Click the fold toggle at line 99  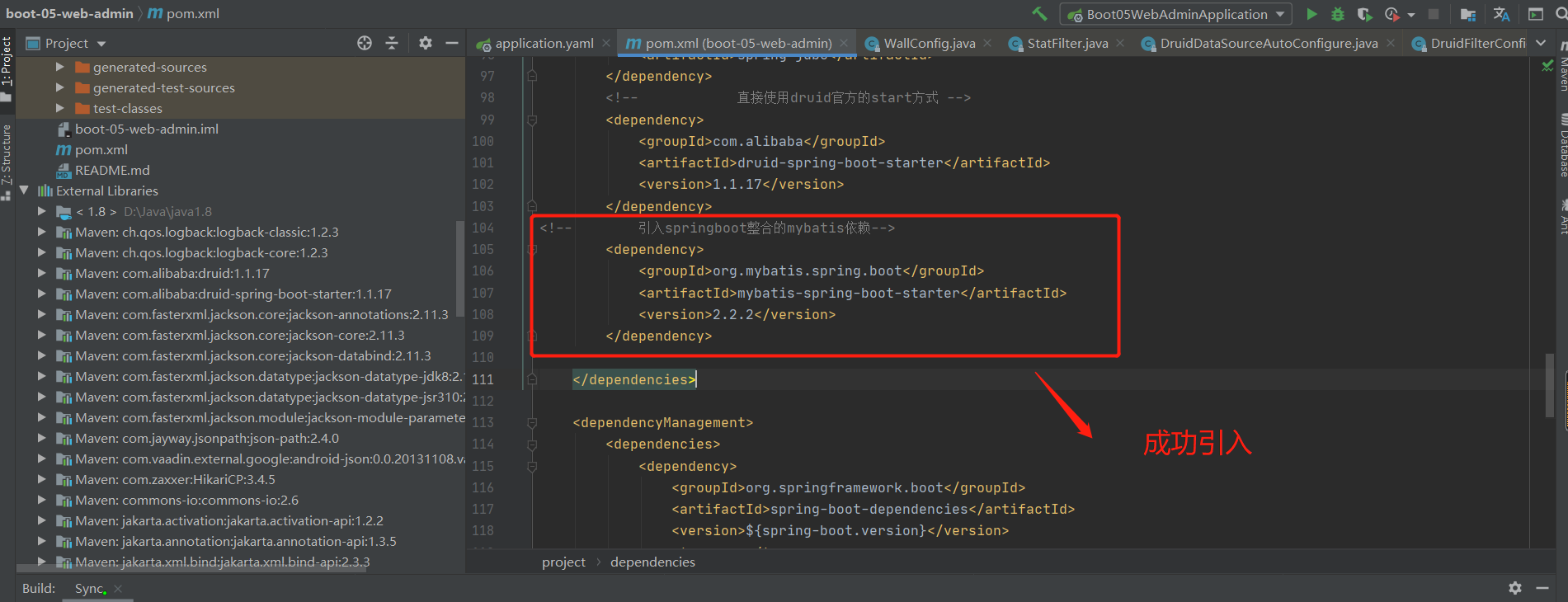(532, 120)
